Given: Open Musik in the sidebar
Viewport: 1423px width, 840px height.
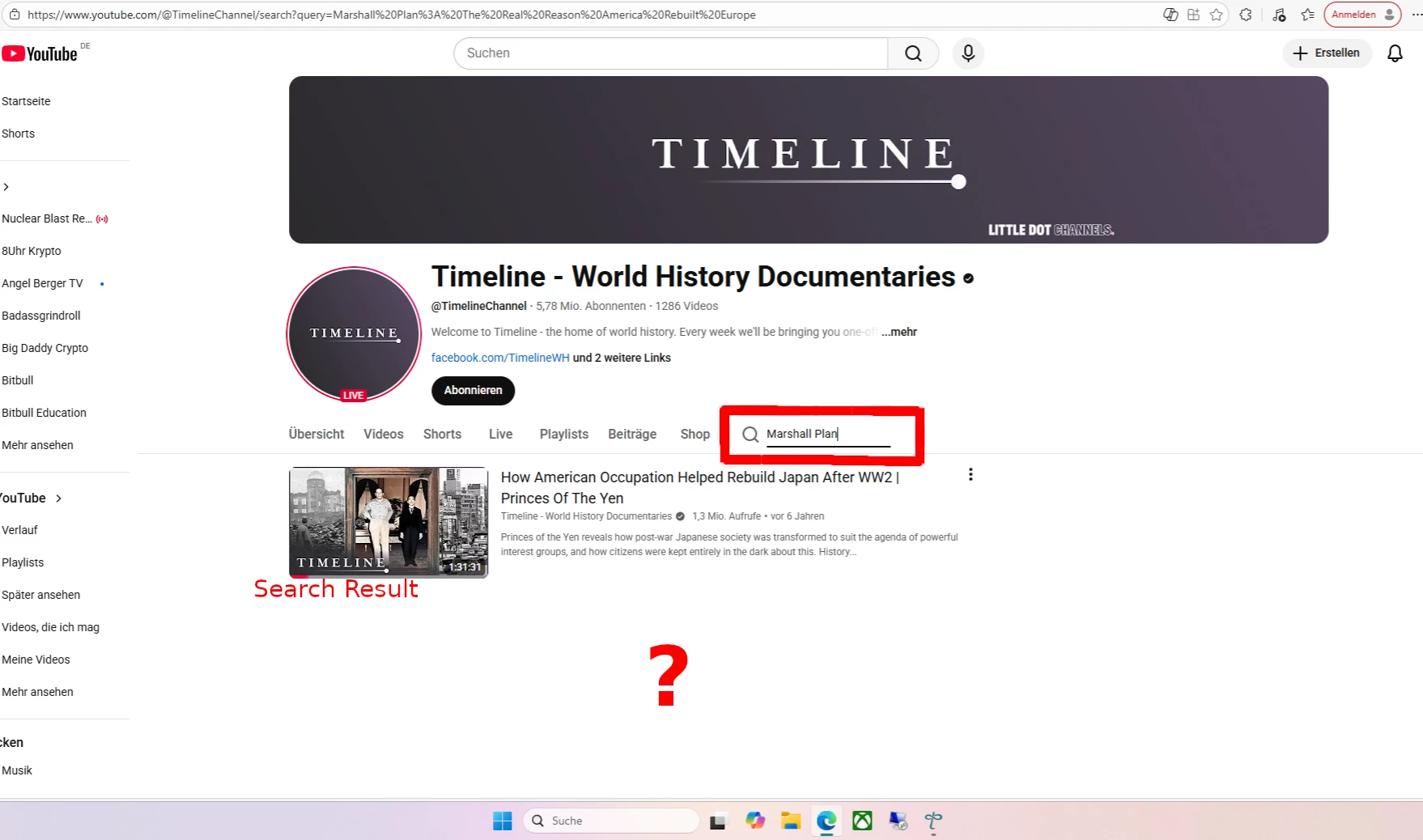Looking at the screenshot, I should 17,770.
